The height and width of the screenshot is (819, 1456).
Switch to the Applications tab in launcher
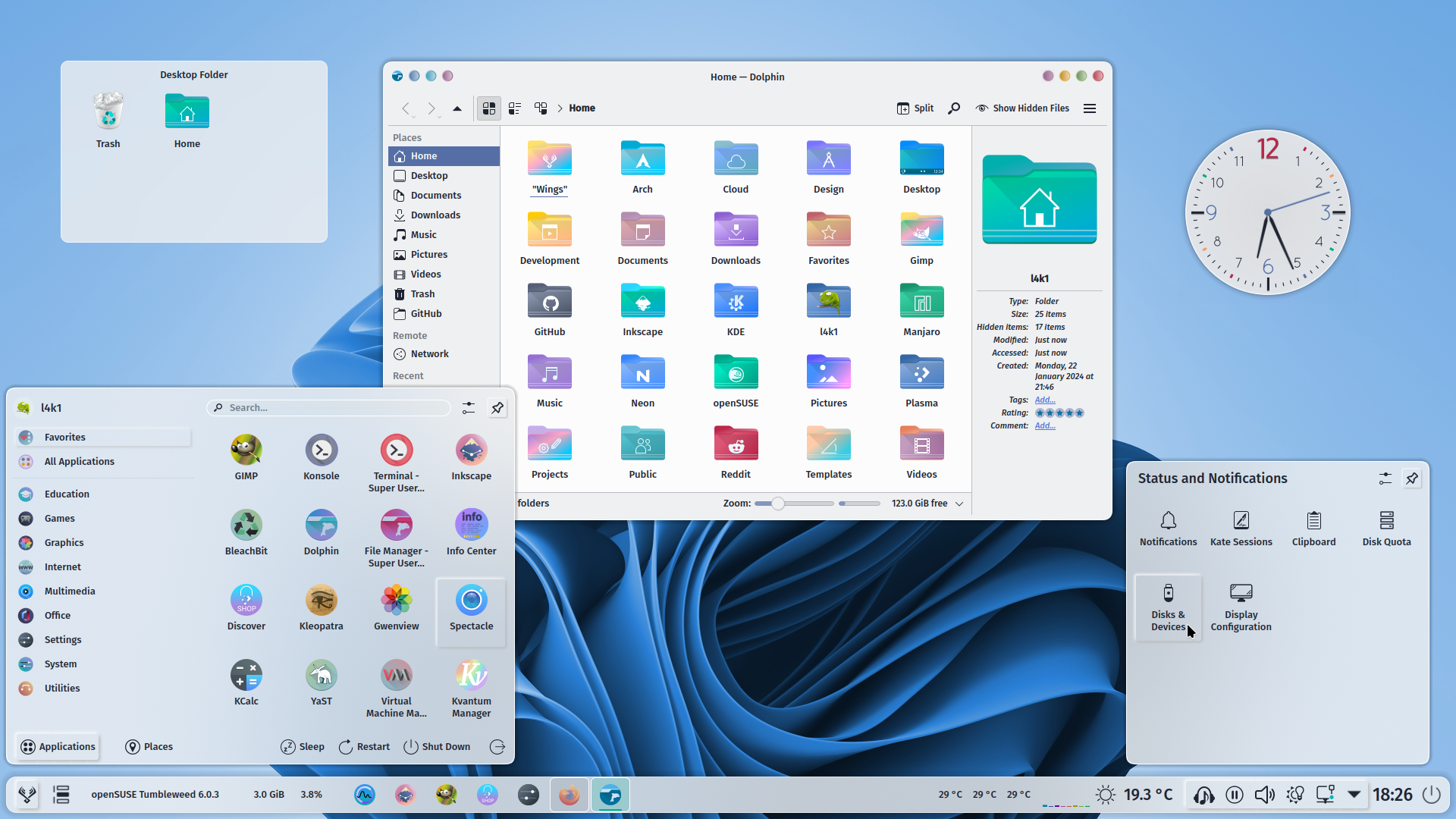(x=58, y=747)
